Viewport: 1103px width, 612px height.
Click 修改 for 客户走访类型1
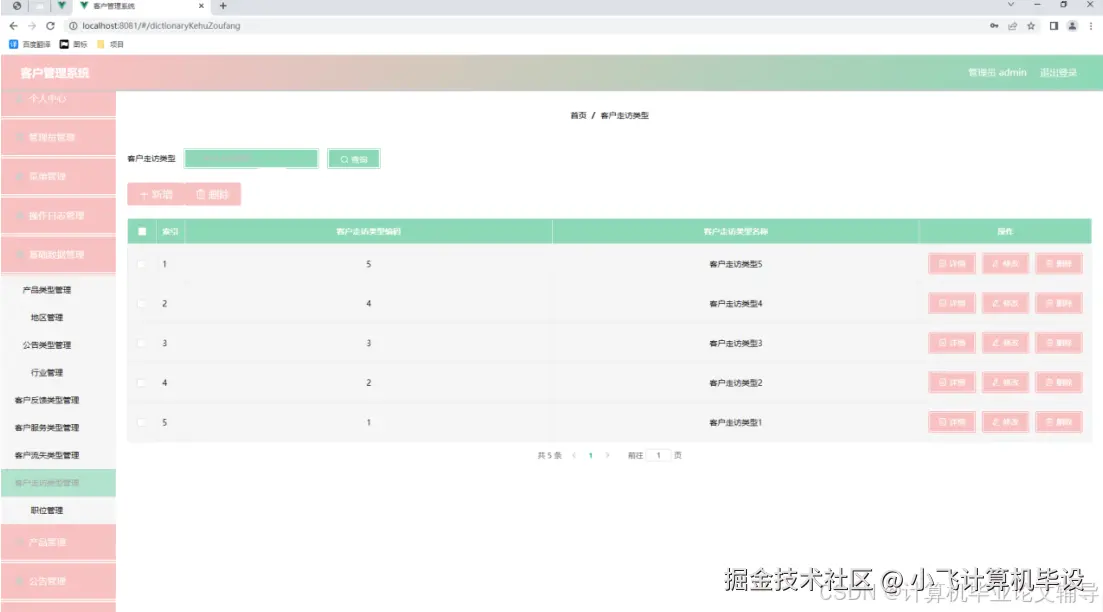1005,422
